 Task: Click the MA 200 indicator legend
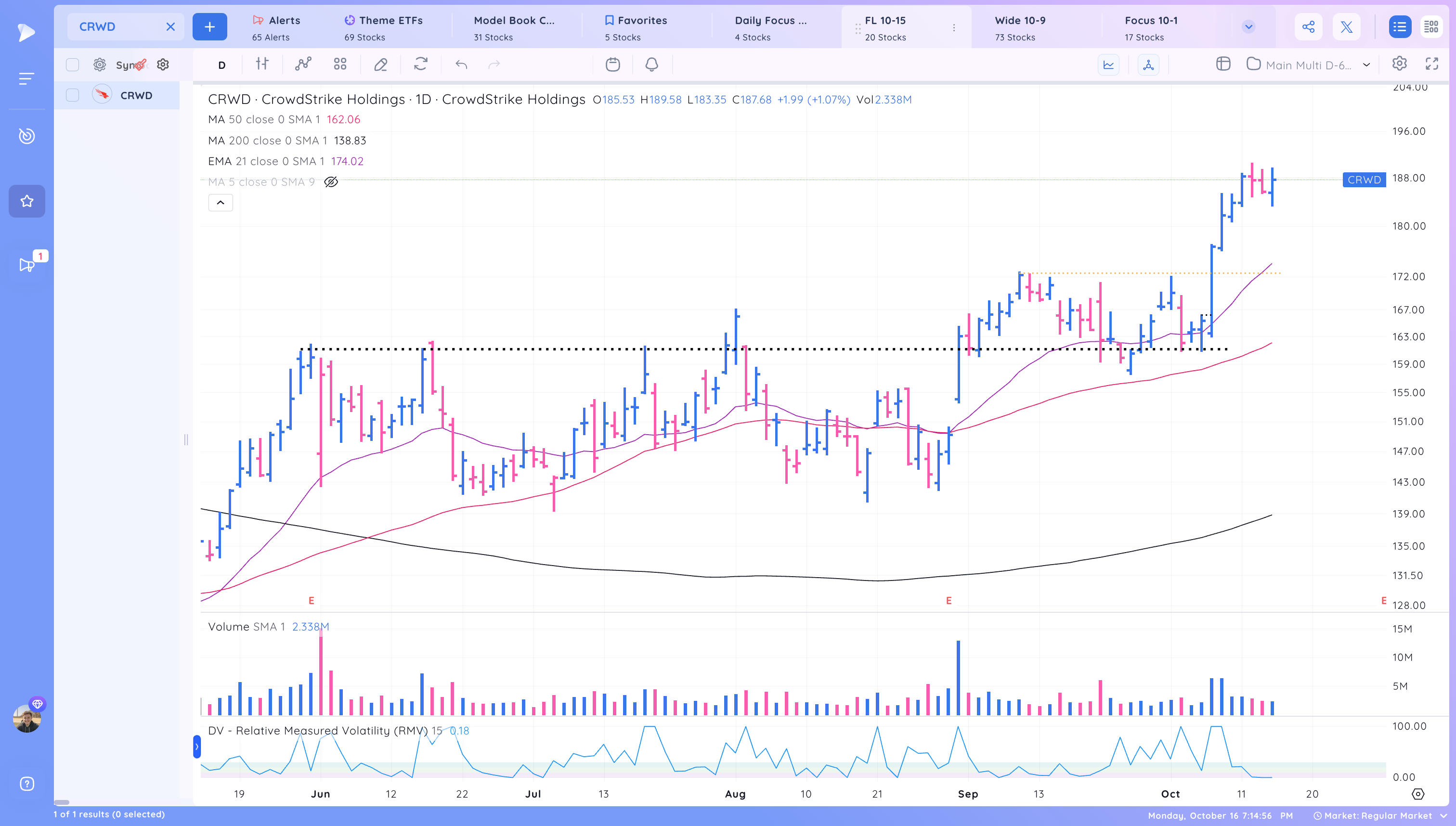point(286,141)
